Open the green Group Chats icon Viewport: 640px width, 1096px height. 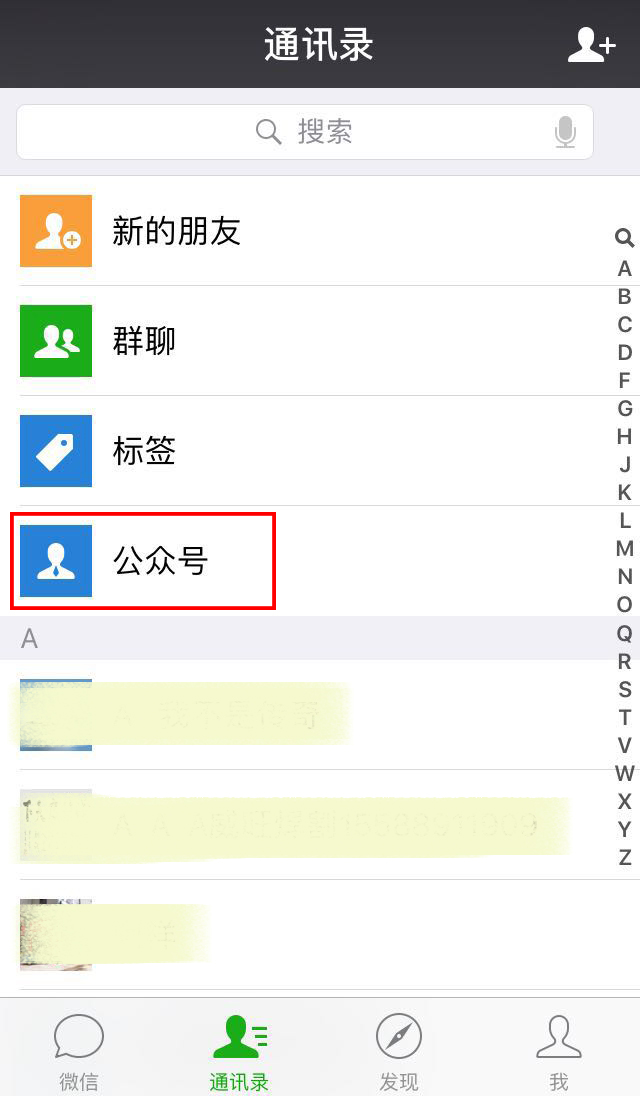[56, 340]
